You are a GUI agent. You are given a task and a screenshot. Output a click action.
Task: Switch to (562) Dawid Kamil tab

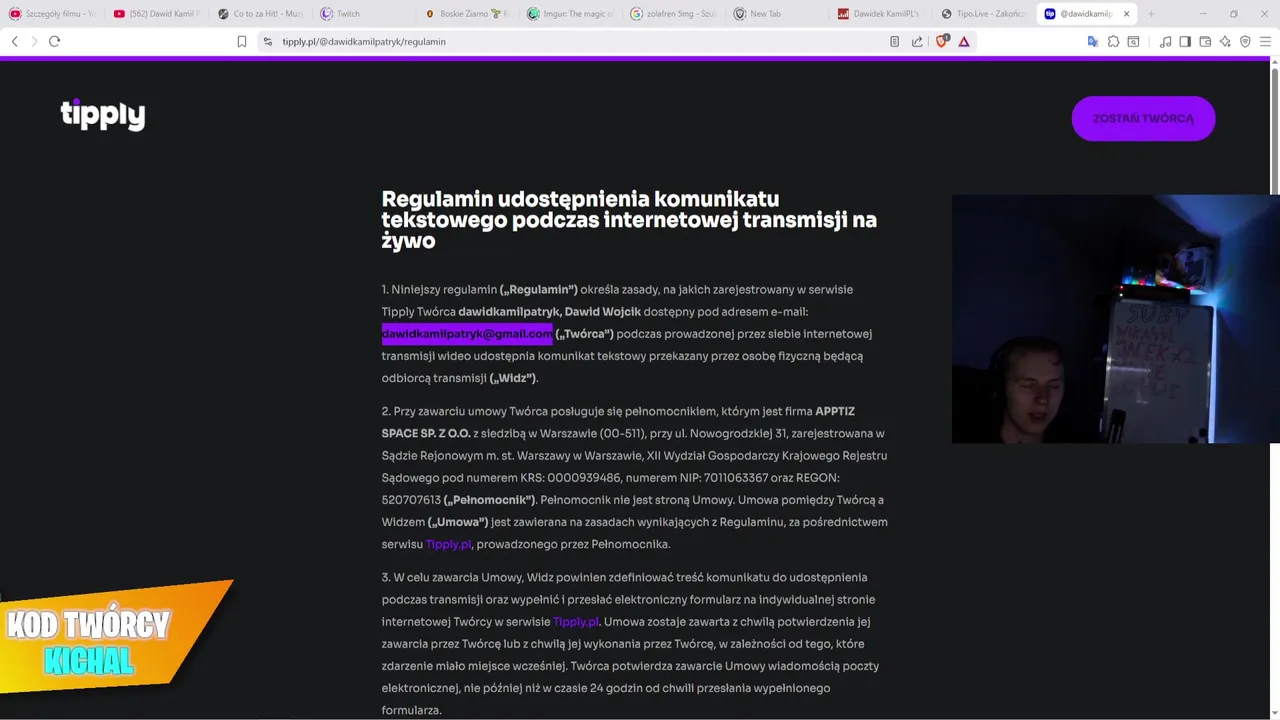click(156, 14)
